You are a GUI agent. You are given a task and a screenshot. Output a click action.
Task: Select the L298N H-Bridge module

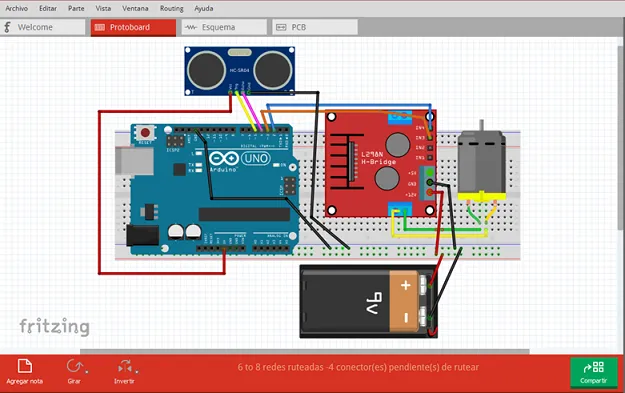(381, 163)
